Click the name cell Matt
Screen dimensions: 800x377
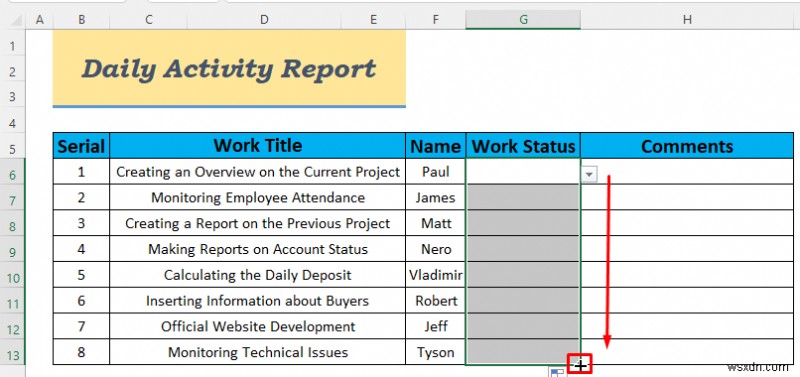pos(436,223)
